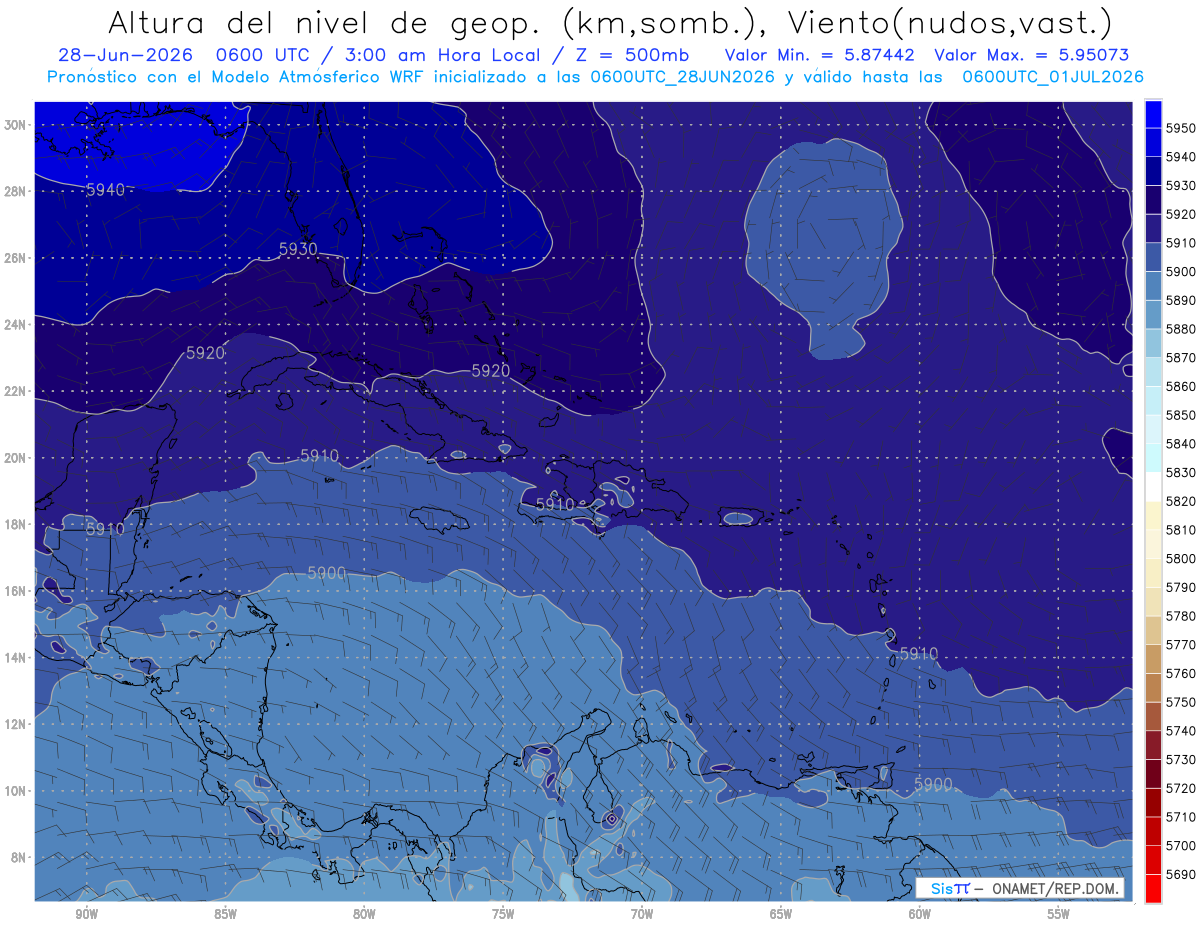This screenshot has height=927, width=1200.
Task: Click the 18N latitude axis label
Action: pyautogui.click(x=13, y=525)
